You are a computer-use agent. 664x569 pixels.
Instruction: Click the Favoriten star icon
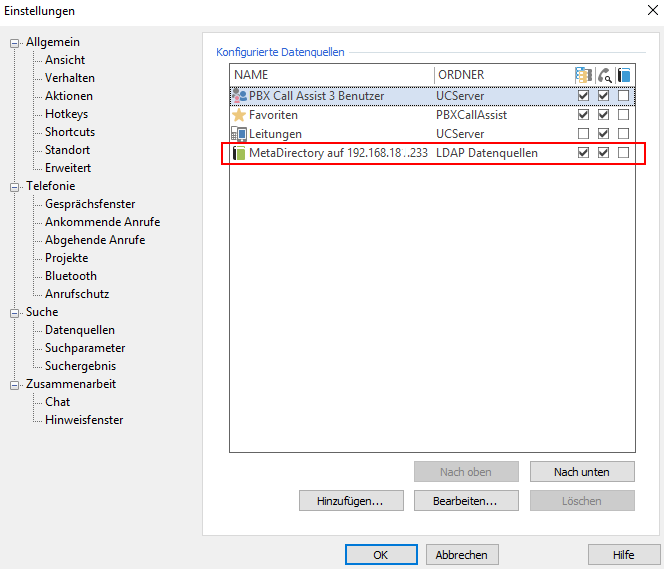coord(239,115)
